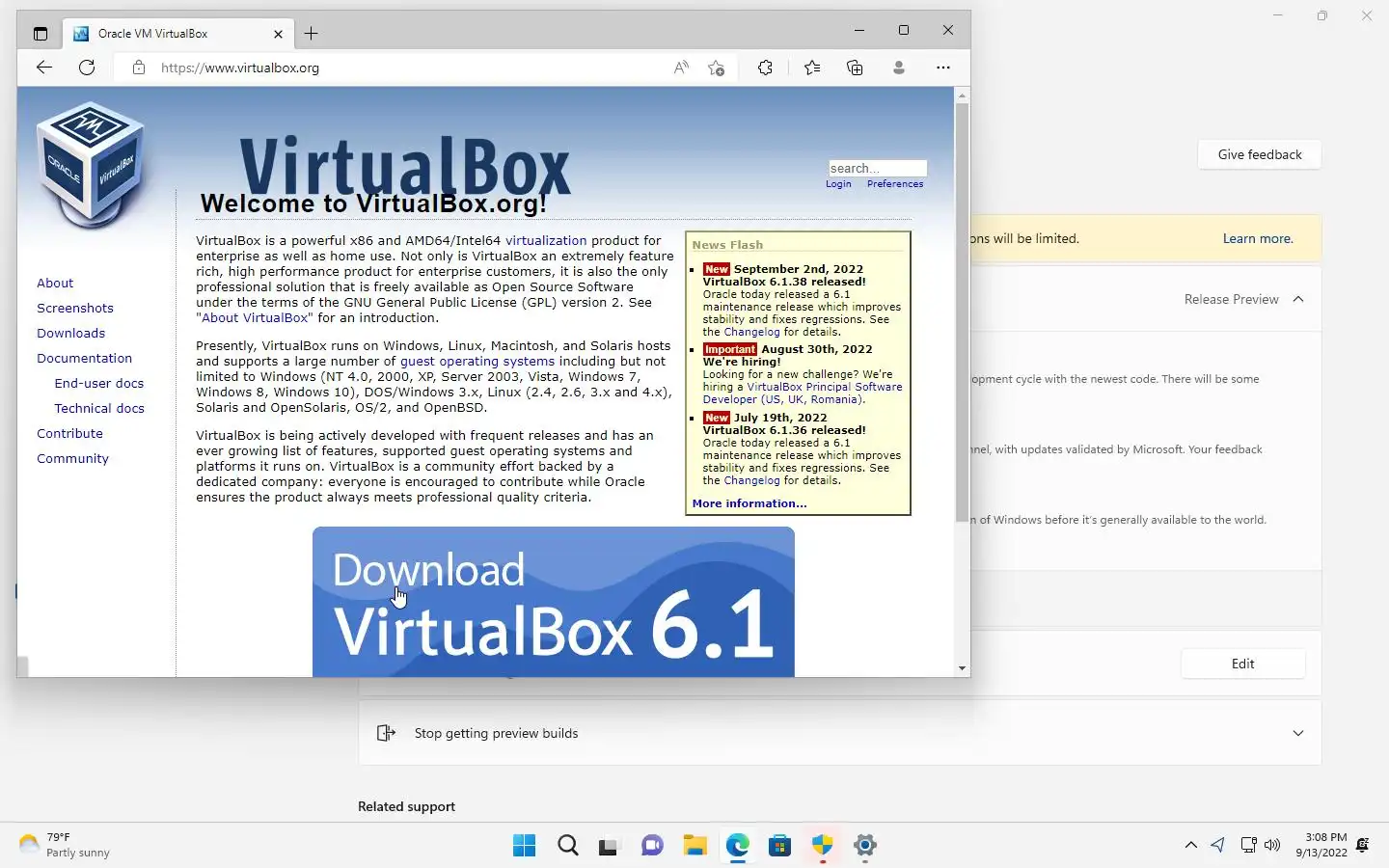Open the Chat taskbar icon
This screenshot has width=1389, height=868.
point(652,846)
